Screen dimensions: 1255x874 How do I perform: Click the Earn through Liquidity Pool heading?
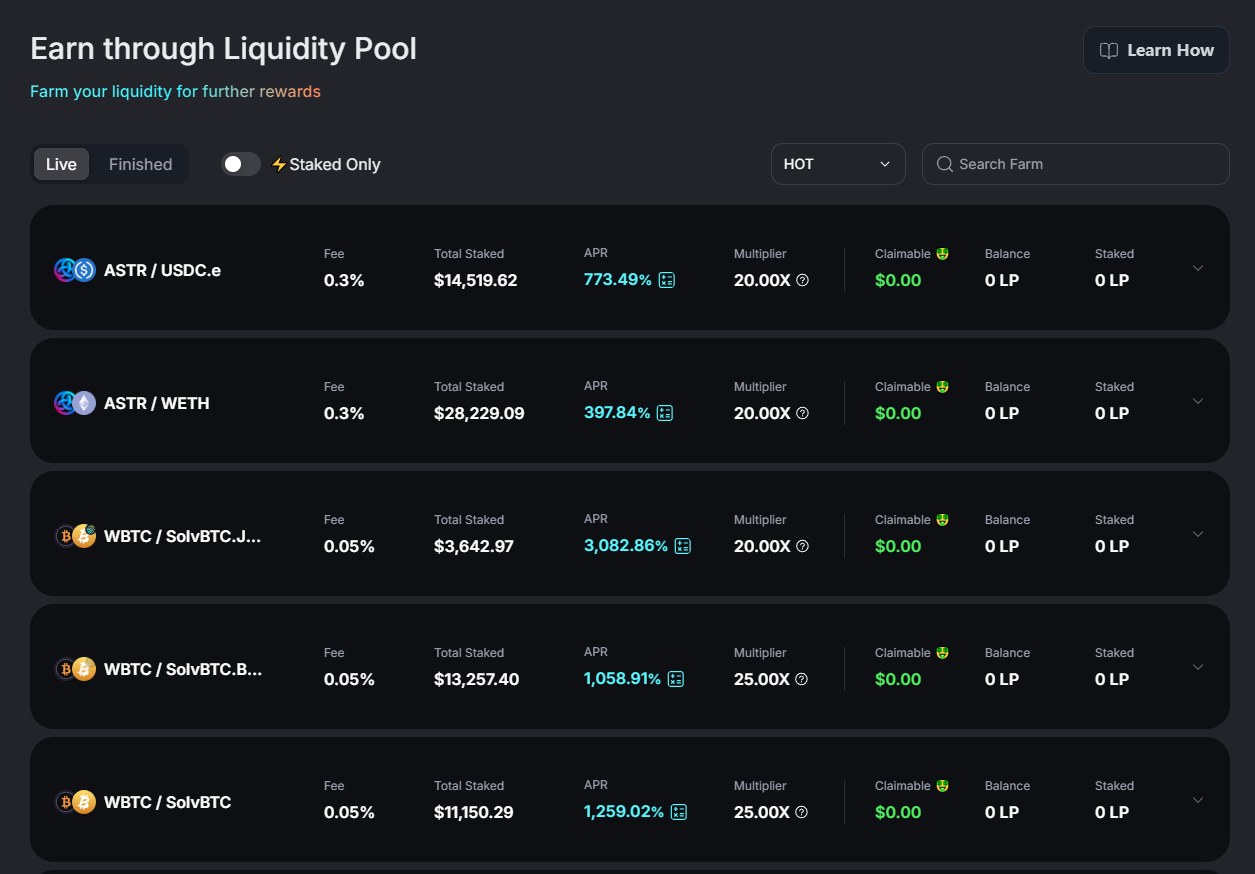(x=223, y=49)
